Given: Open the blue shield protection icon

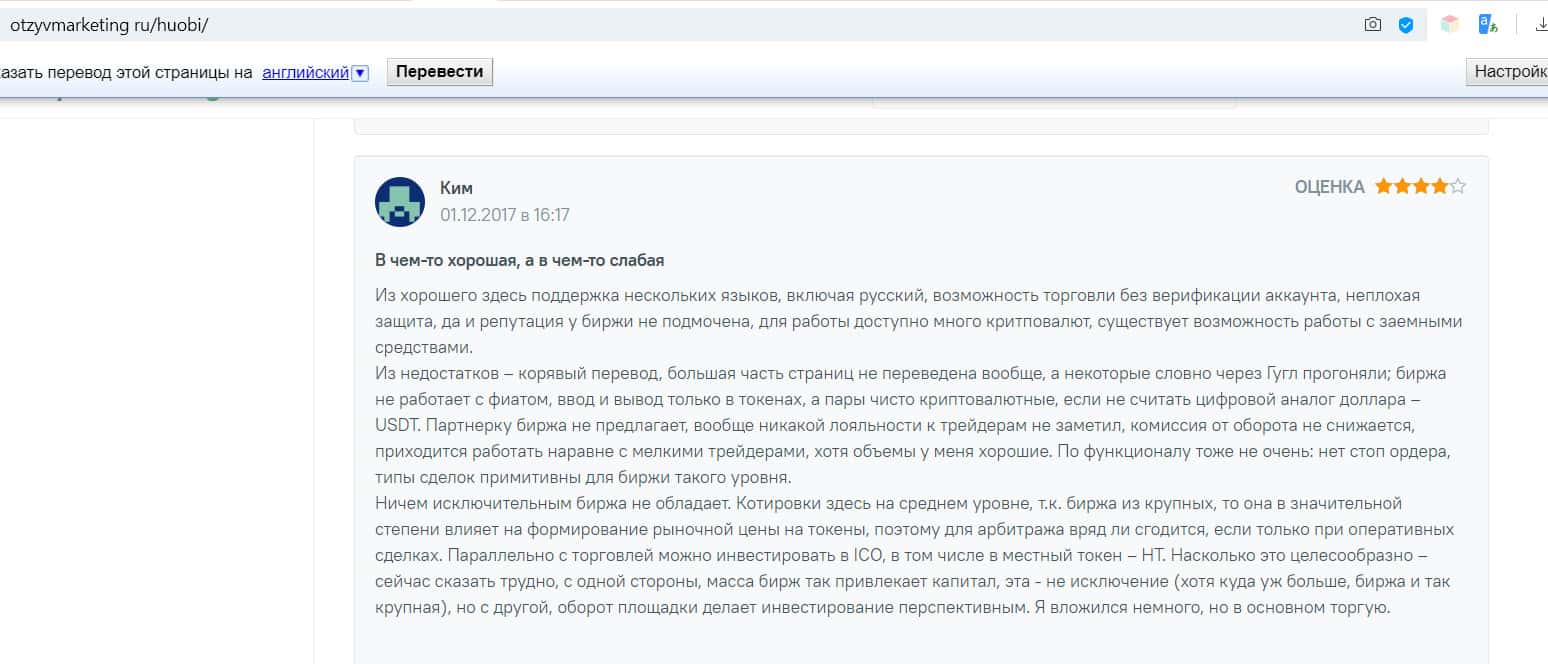Looking at the screenshot, I should coord(1405,25).
